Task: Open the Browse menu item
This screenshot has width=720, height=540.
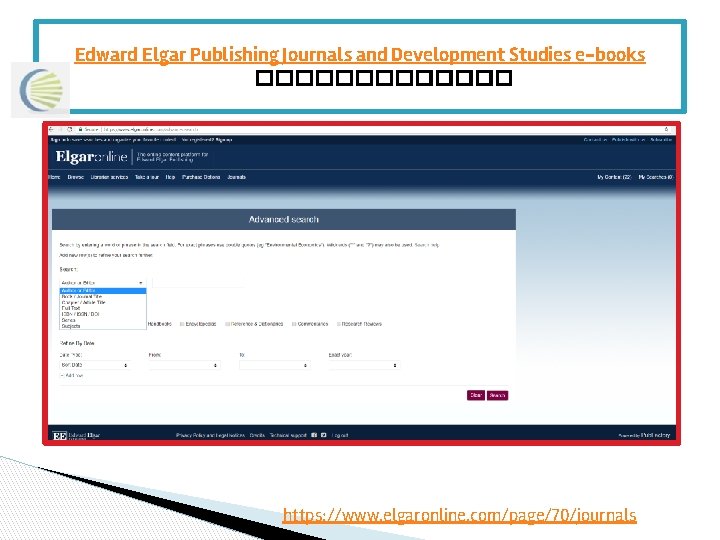Action: point(76,177)
